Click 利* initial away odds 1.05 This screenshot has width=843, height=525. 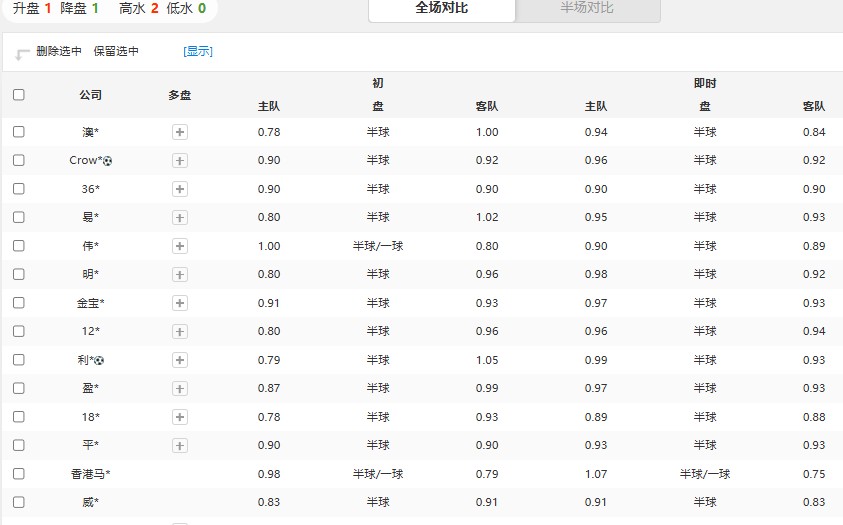coord(487,360)
